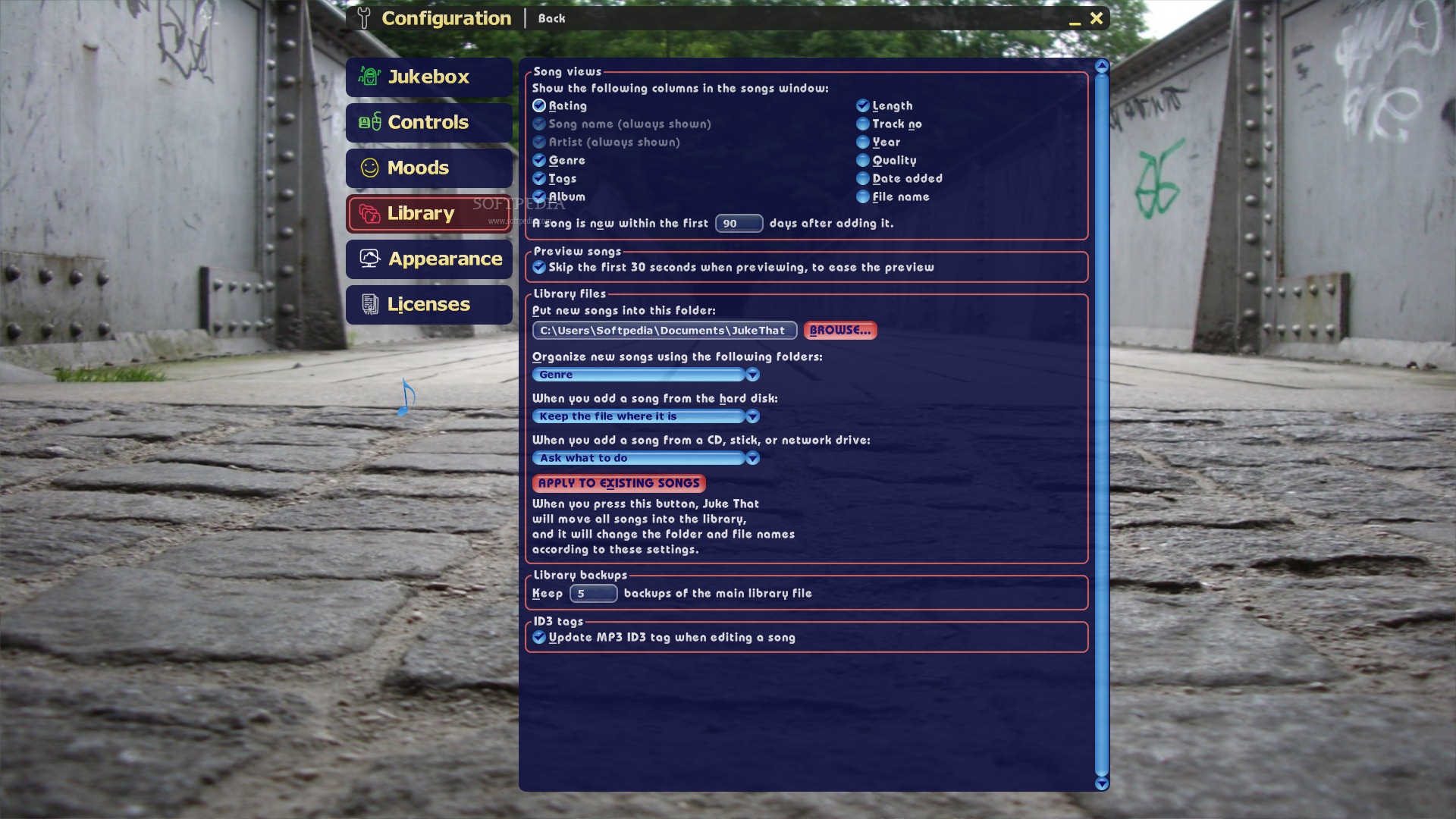Toggle skip first 30 seconds preview option

(539, 267)
